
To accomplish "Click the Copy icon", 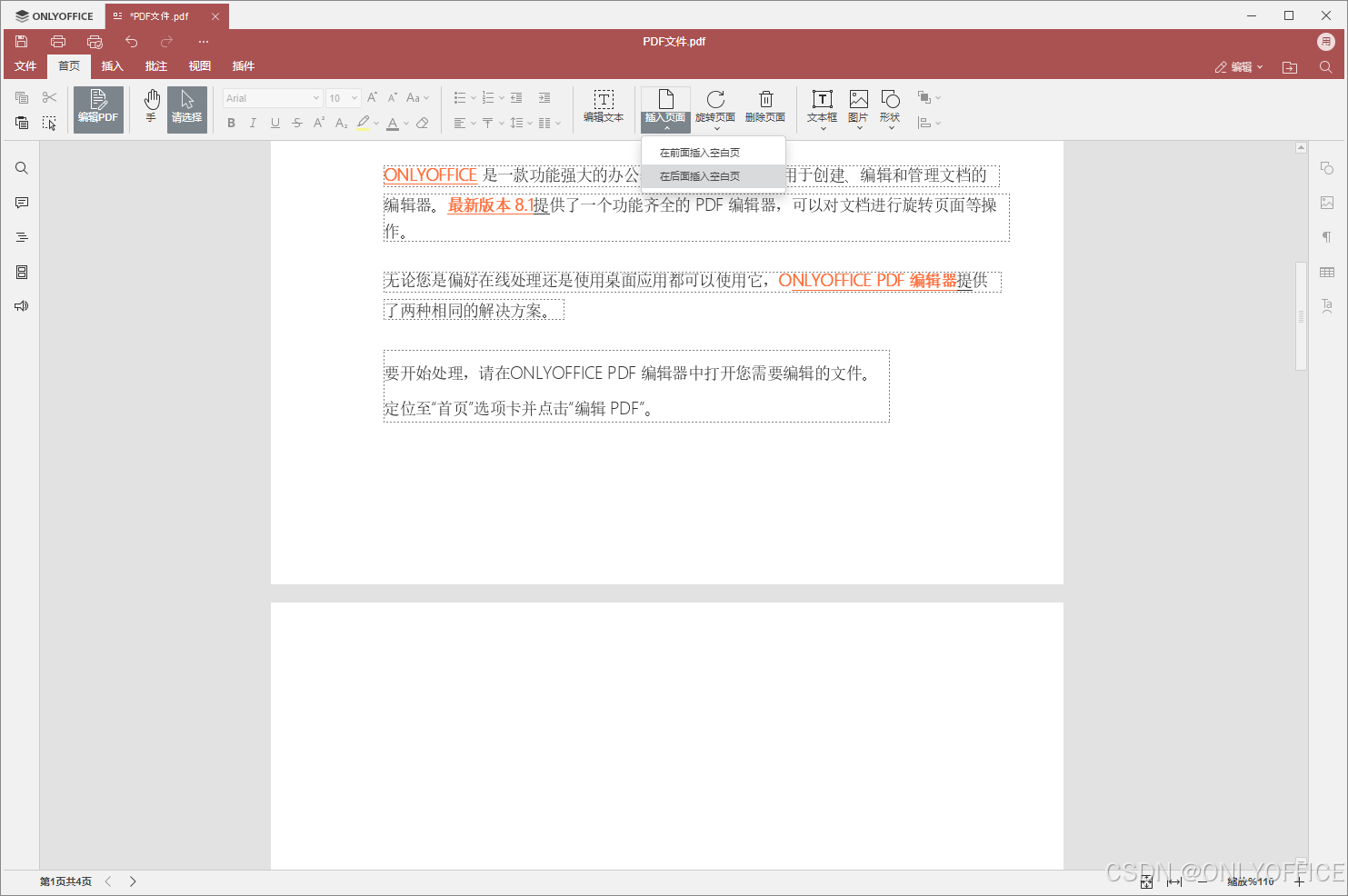I will click(22, 97).
